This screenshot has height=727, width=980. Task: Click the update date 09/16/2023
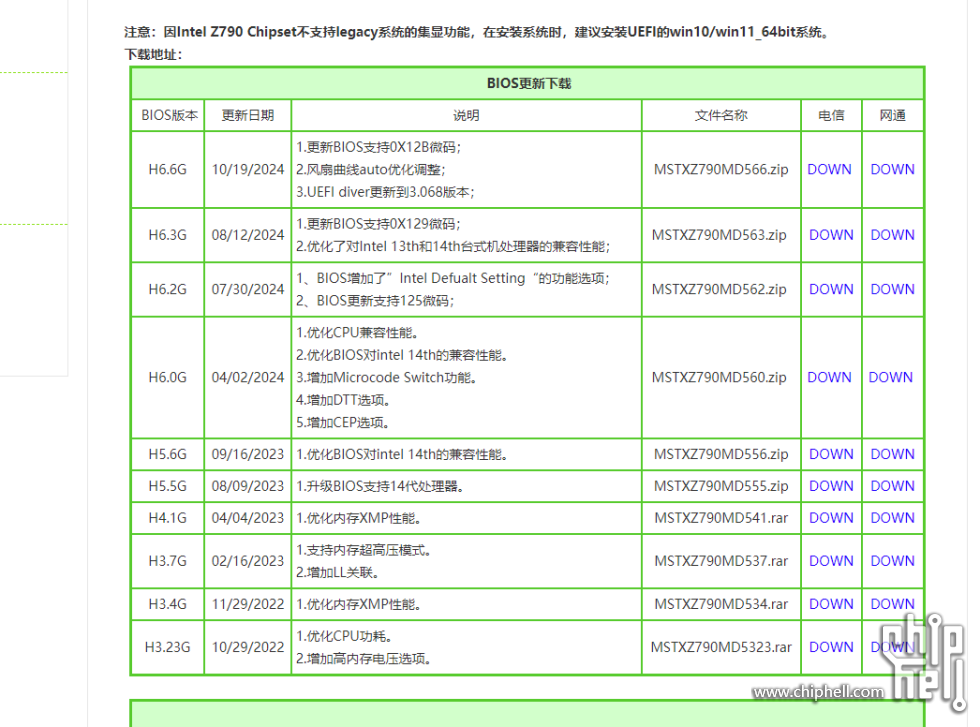tap(248, 455)
